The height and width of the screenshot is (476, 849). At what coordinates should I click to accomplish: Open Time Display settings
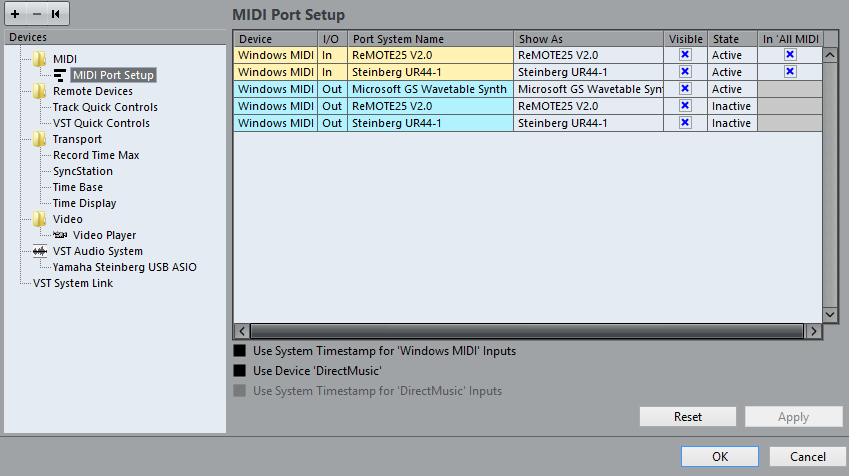click(x=84, y=203)
